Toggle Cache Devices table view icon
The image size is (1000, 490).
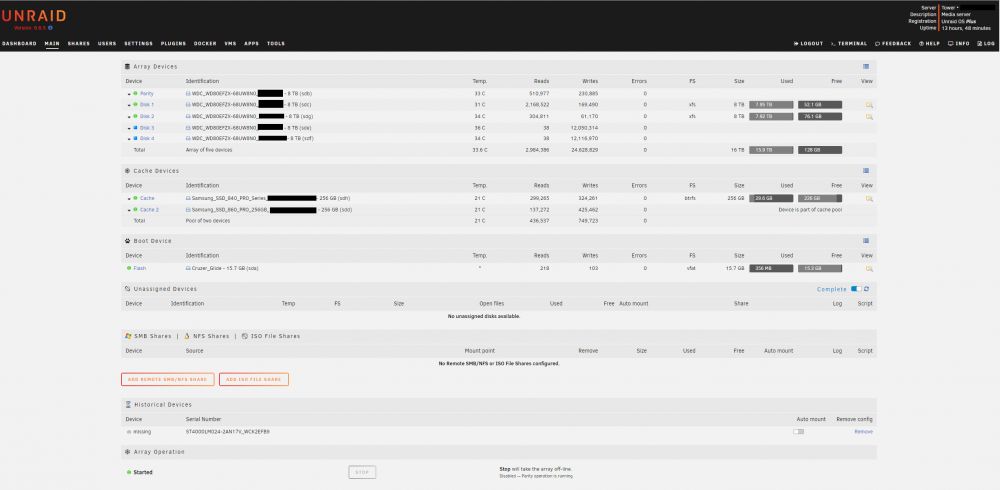pyautogui.click(x=865, y=171)
